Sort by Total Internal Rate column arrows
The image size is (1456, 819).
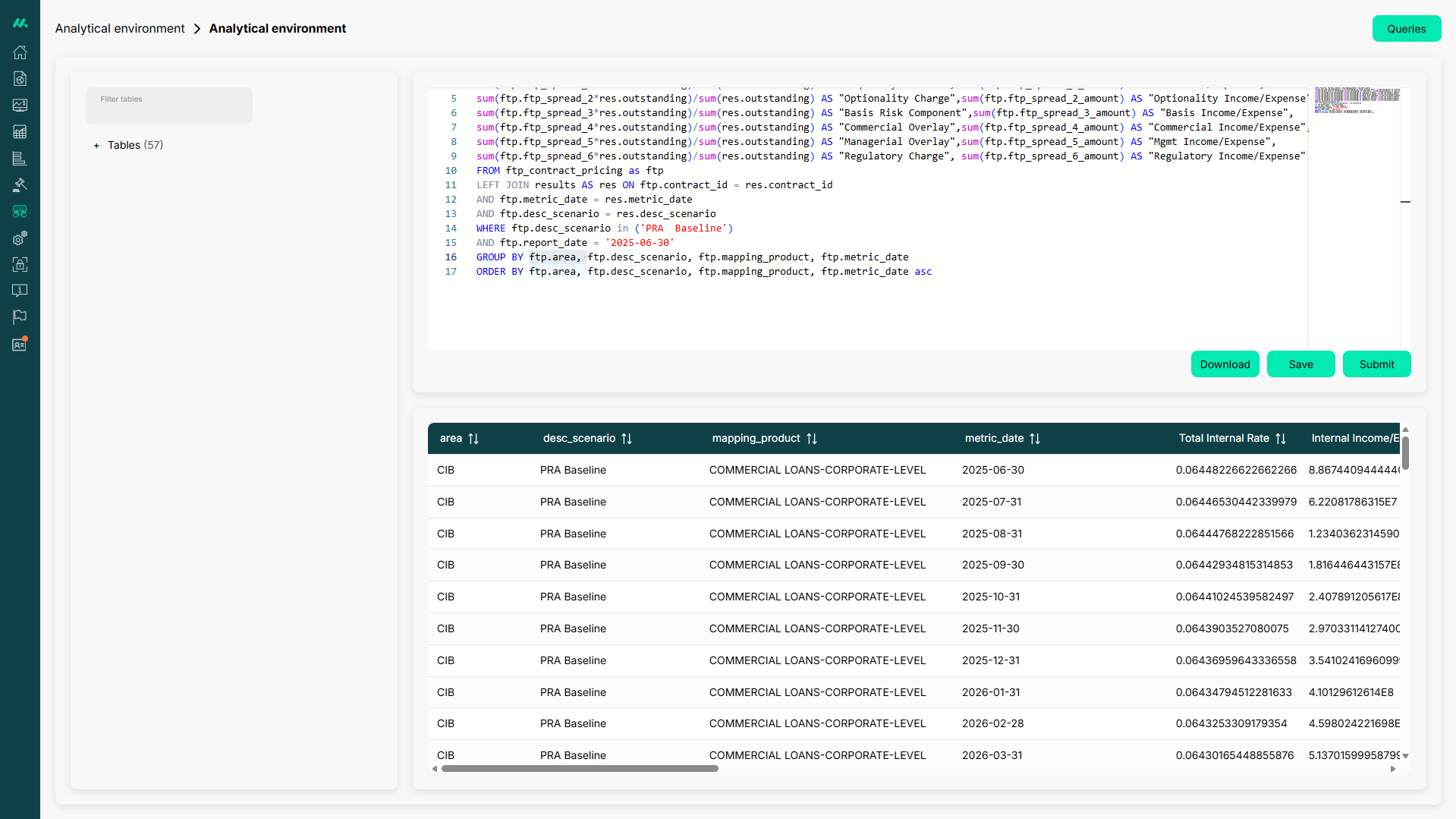tap(1281, 439)
